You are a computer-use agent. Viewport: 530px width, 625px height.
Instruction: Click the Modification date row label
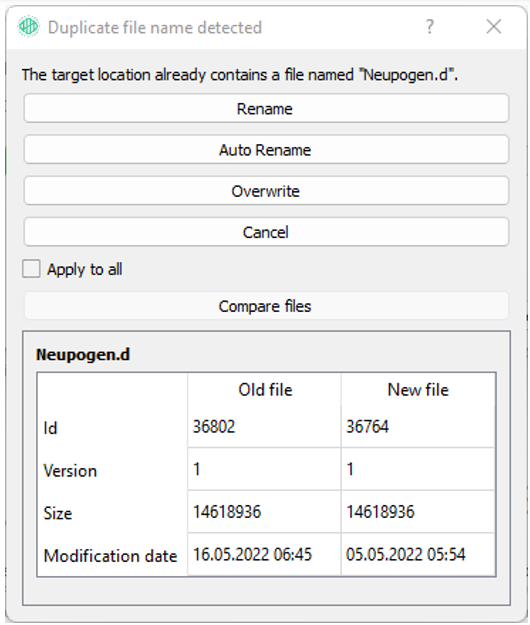point(110,556)
